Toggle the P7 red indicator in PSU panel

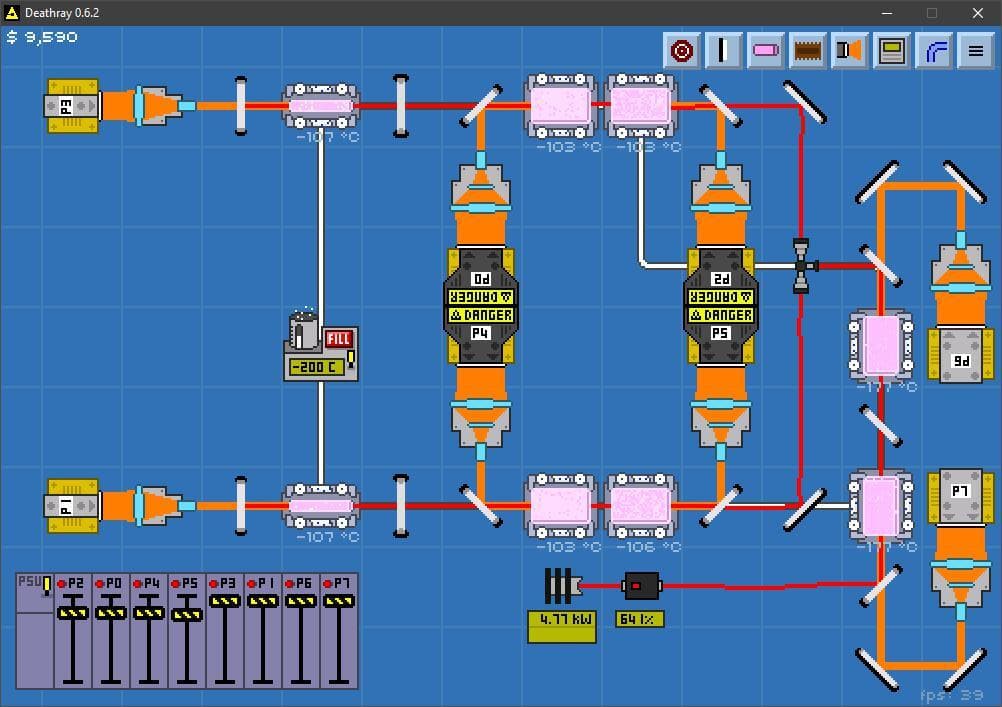(328, 583)
